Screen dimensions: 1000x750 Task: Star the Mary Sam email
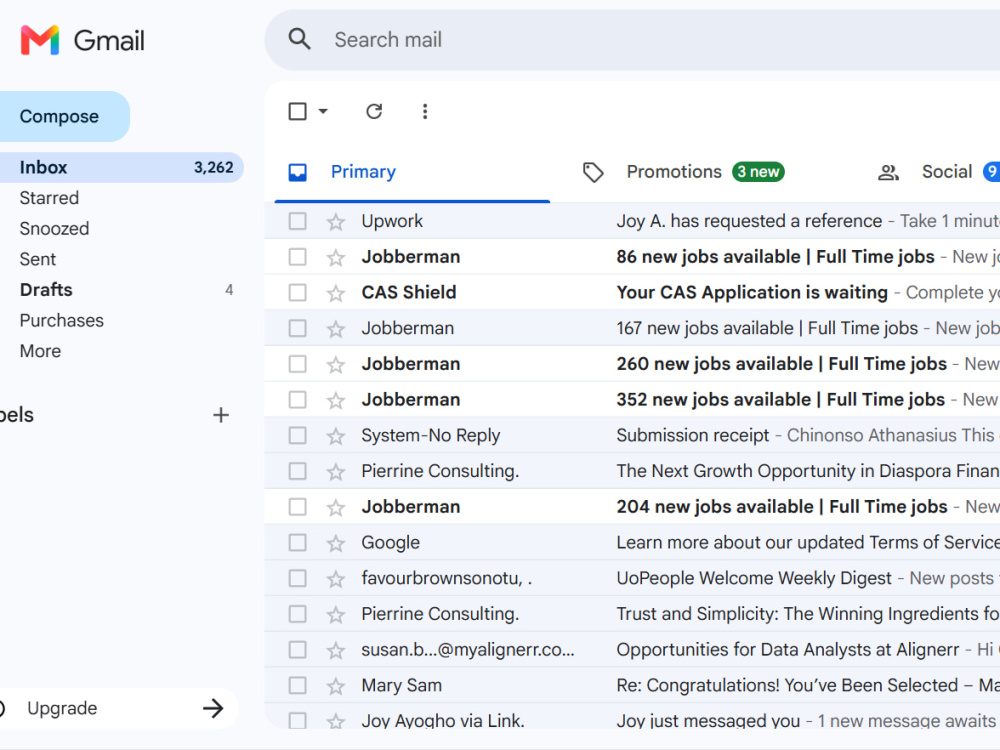pyautogui.click(x=335, y=686)
